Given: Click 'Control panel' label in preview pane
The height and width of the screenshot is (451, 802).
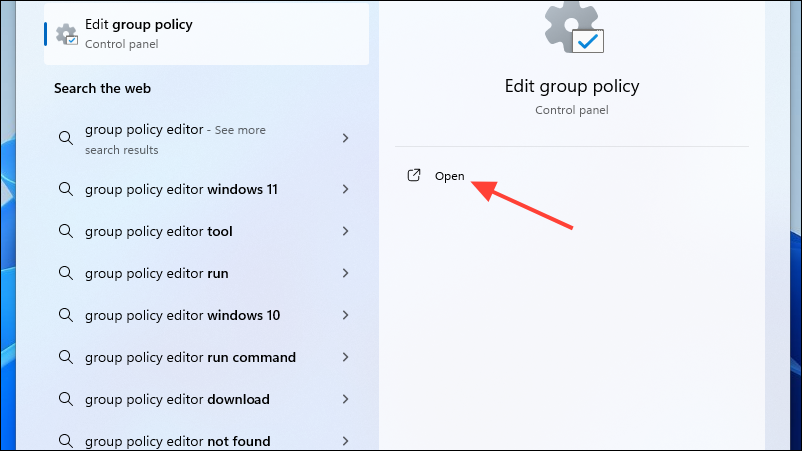Looking at the screenshot, I should (572, 110).
